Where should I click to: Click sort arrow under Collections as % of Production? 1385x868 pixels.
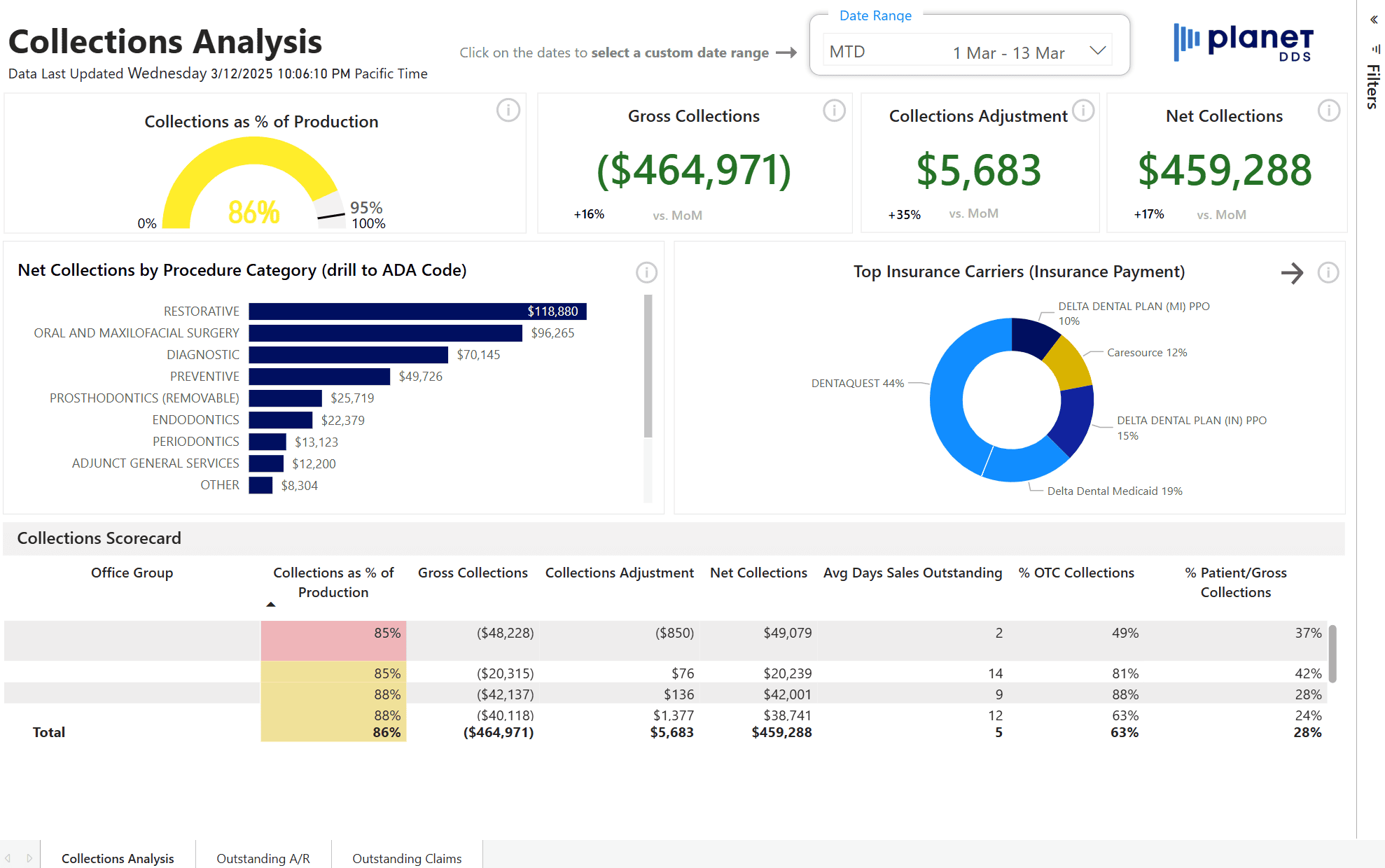coord(271,604)
